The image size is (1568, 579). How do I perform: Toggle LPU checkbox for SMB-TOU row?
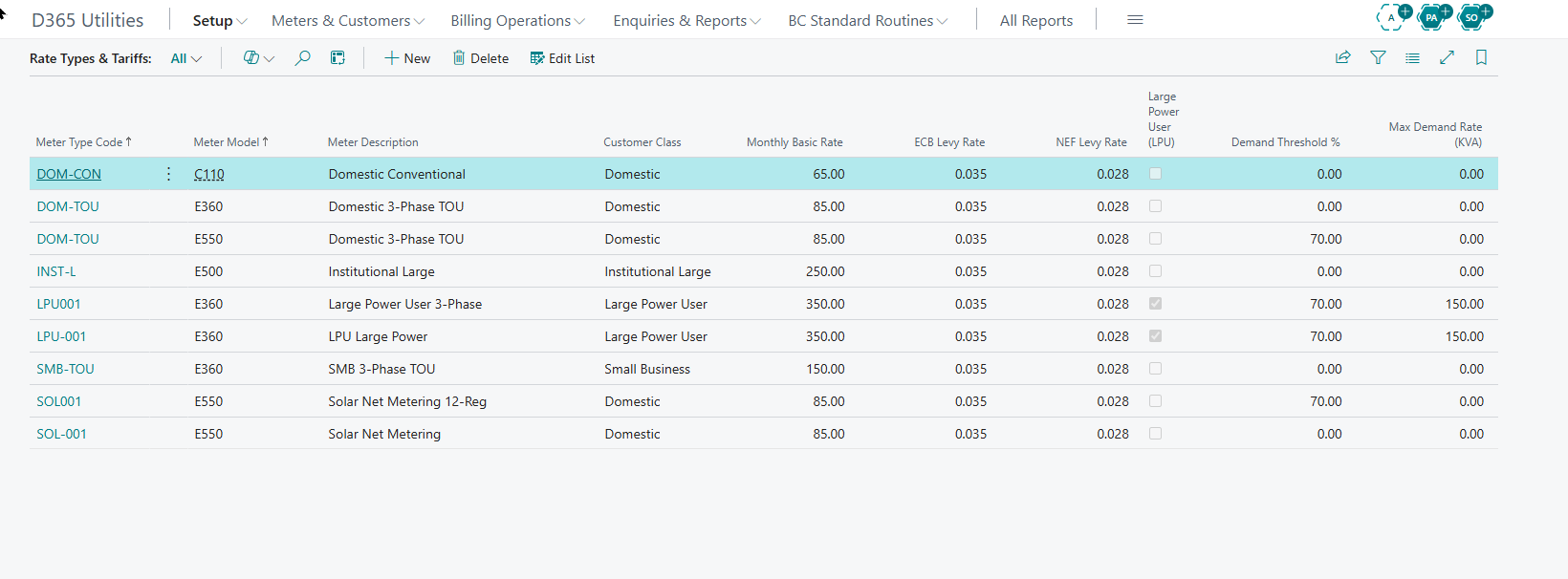pos(1155,369)
